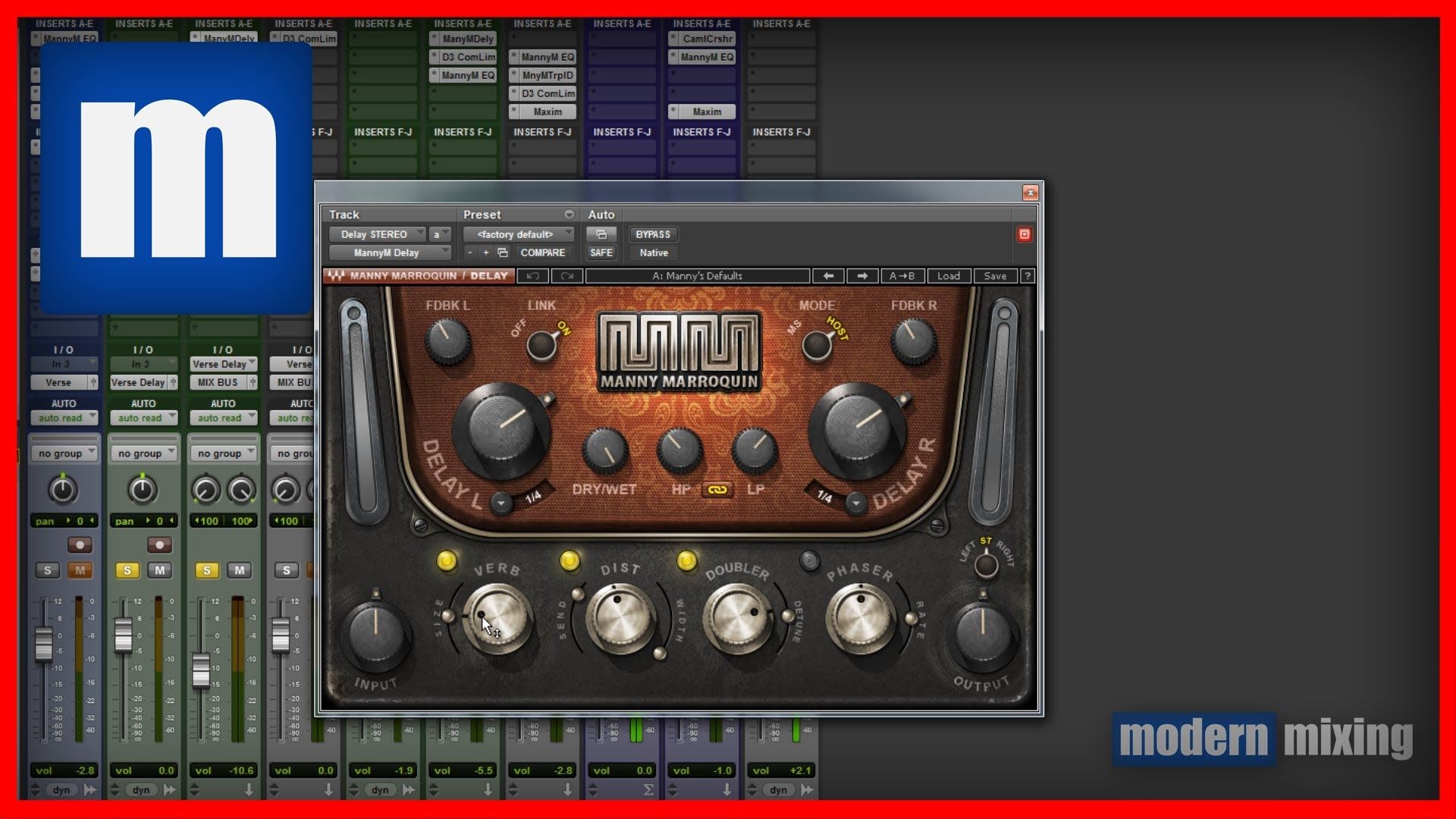Enable the PHASER section light
Image resolution: width=1456 pixels, height=819 pixels.
[x=810, y=560]
